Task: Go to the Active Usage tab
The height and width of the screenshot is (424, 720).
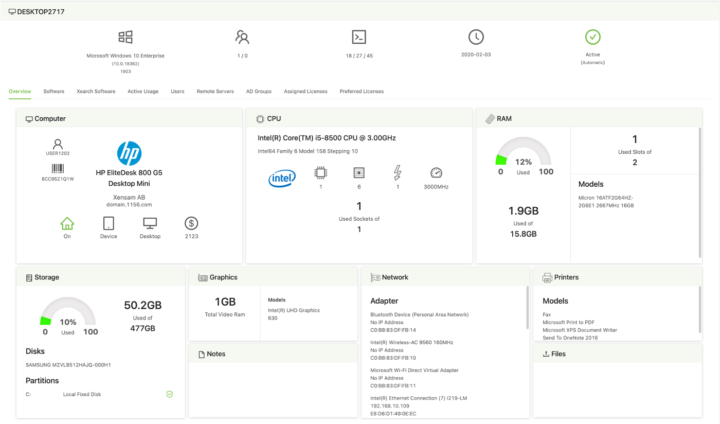Action: [x=143, y=91]
